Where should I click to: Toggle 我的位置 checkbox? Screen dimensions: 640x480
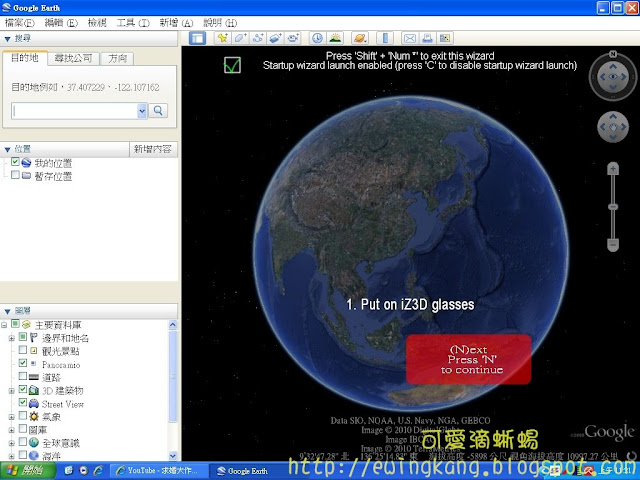tap(15, 162)
